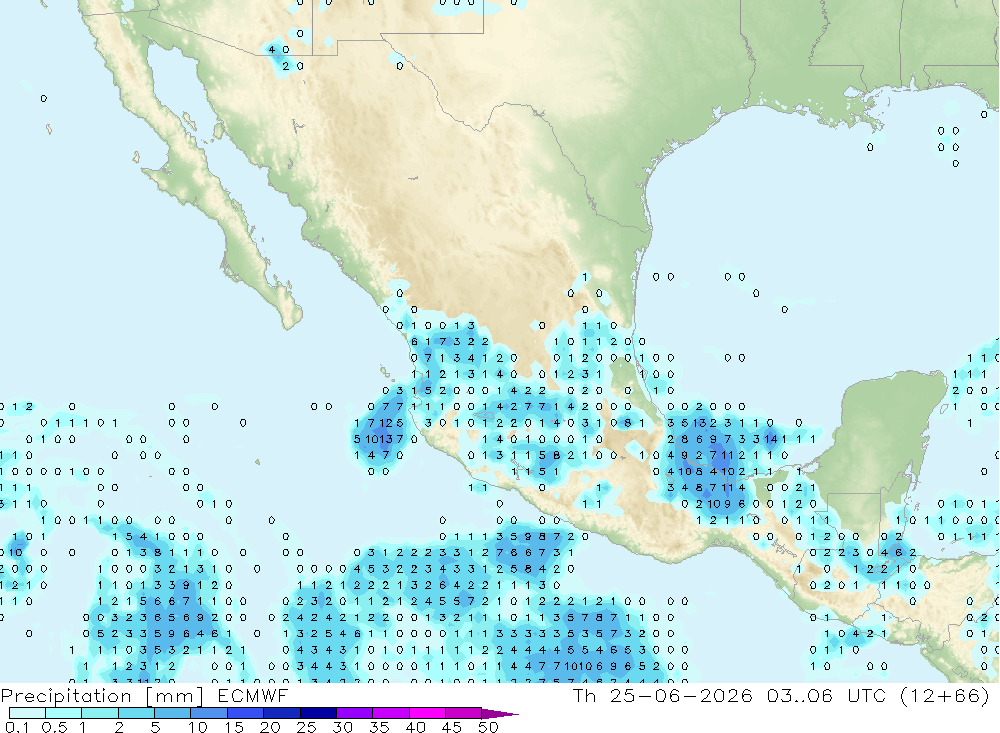Click the 2–5 mm legend color swatch
This screenshot has height=733, width=1000.
[x=136, y=713]
